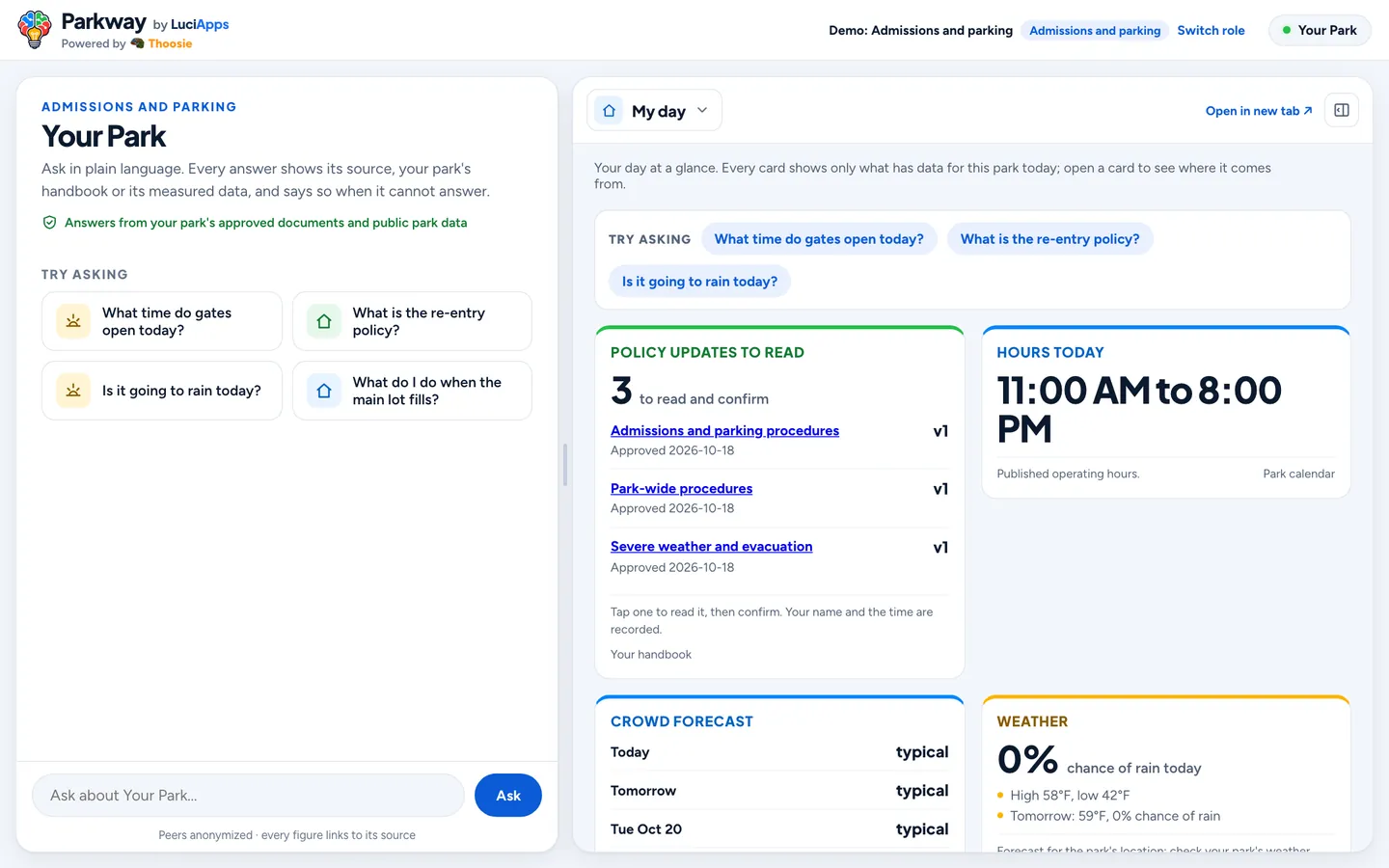Toggle the side panel layout icon
The width and height of the screenshot is (1389, 868).
point(1342,110)
